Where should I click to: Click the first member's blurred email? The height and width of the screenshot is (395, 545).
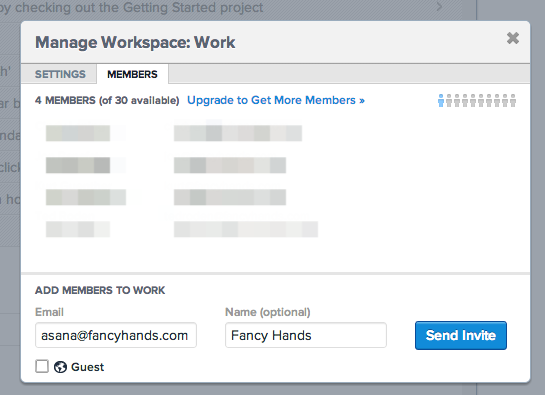238,133
